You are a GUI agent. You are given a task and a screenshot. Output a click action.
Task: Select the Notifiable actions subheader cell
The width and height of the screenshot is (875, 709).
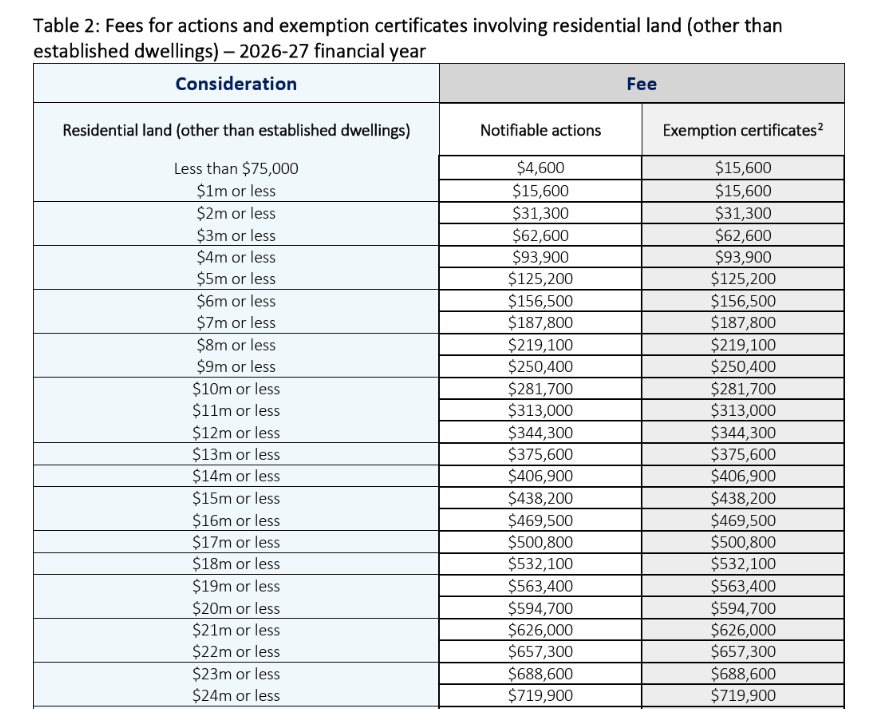pyautogui.click(x=540, y=130)
